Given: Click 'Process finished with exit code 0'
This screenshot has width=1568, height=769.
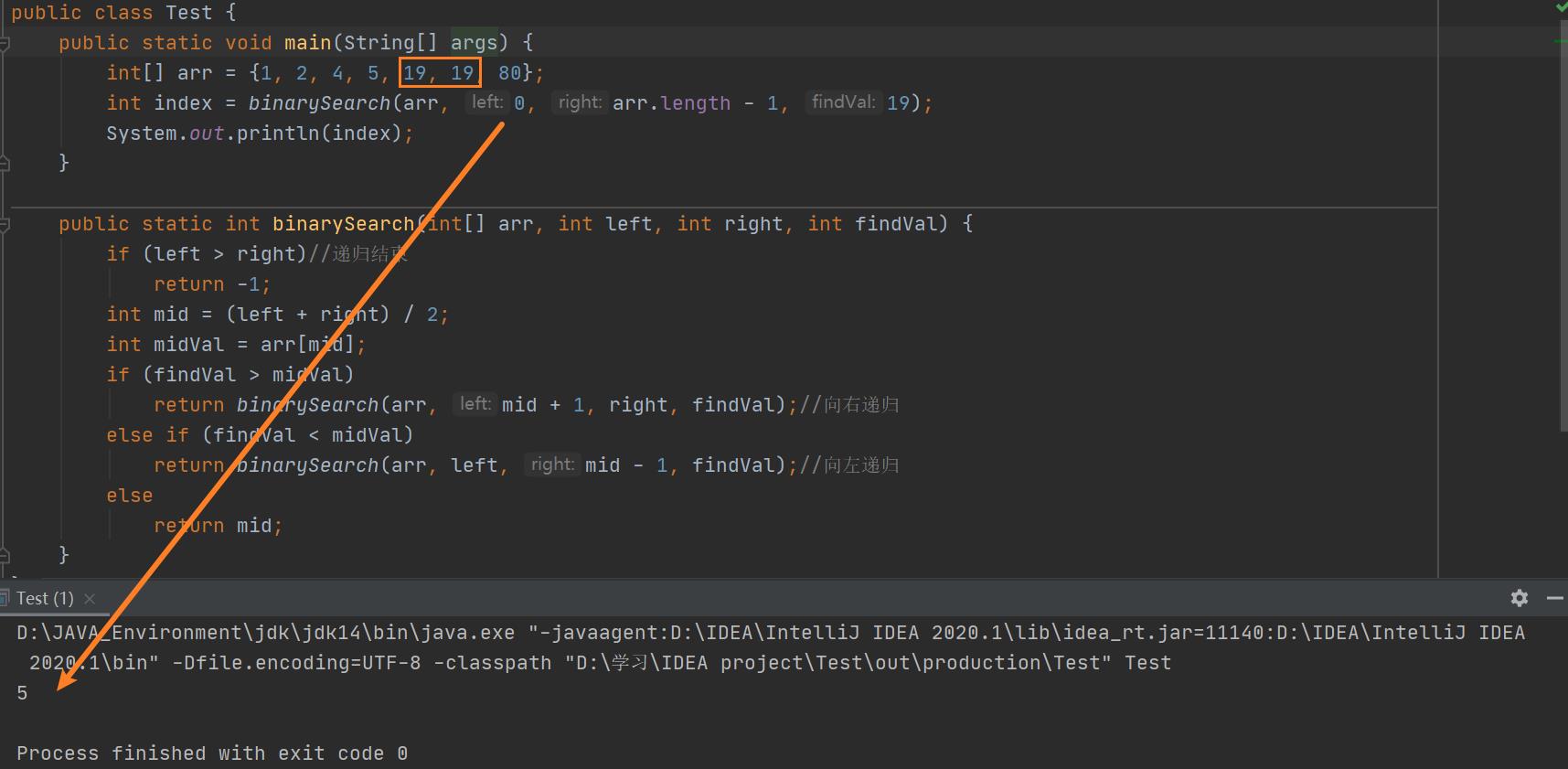Looking at the screenshot, I should [212, 753].
